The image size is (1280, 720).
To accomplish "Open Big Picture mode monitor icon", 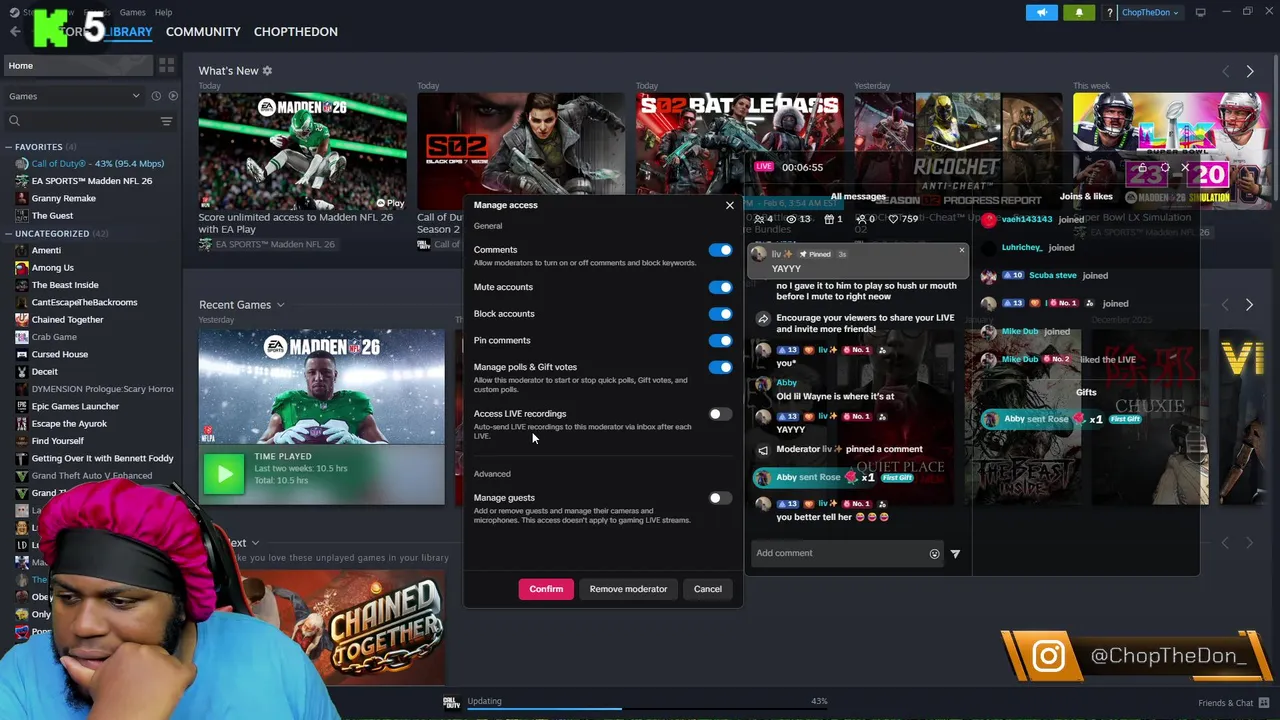I will 1200,12.
